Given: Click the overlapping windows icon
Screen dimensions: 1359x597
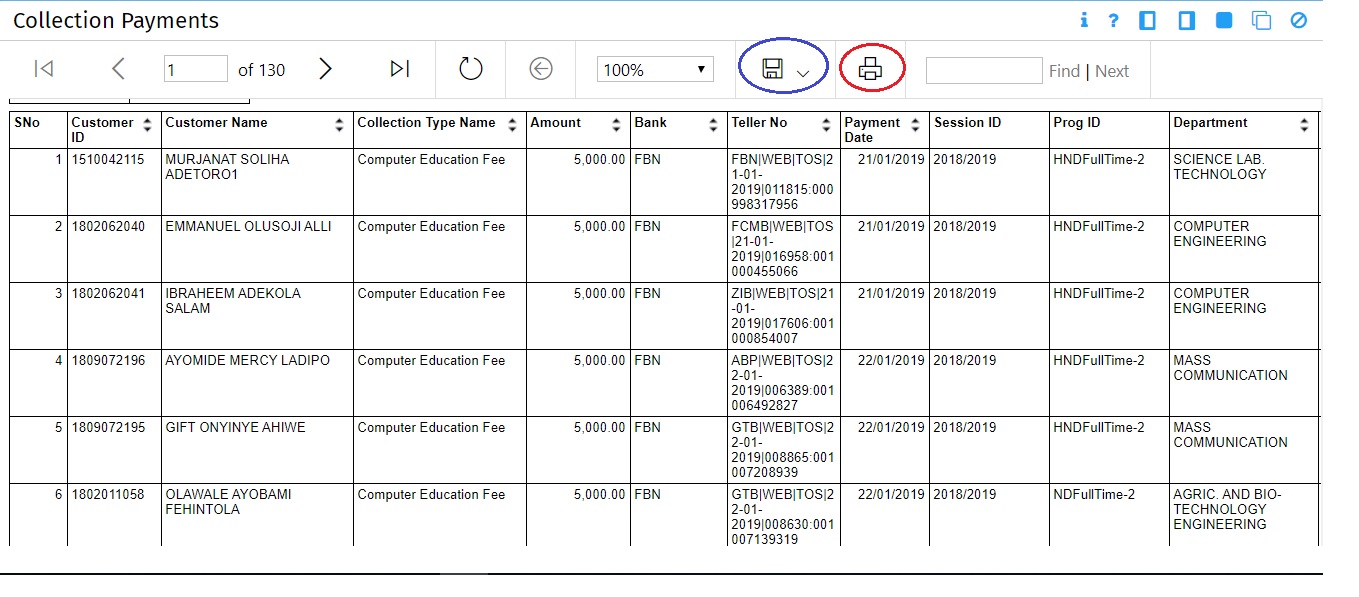Looking at the screenshot, I should 1262,20.
